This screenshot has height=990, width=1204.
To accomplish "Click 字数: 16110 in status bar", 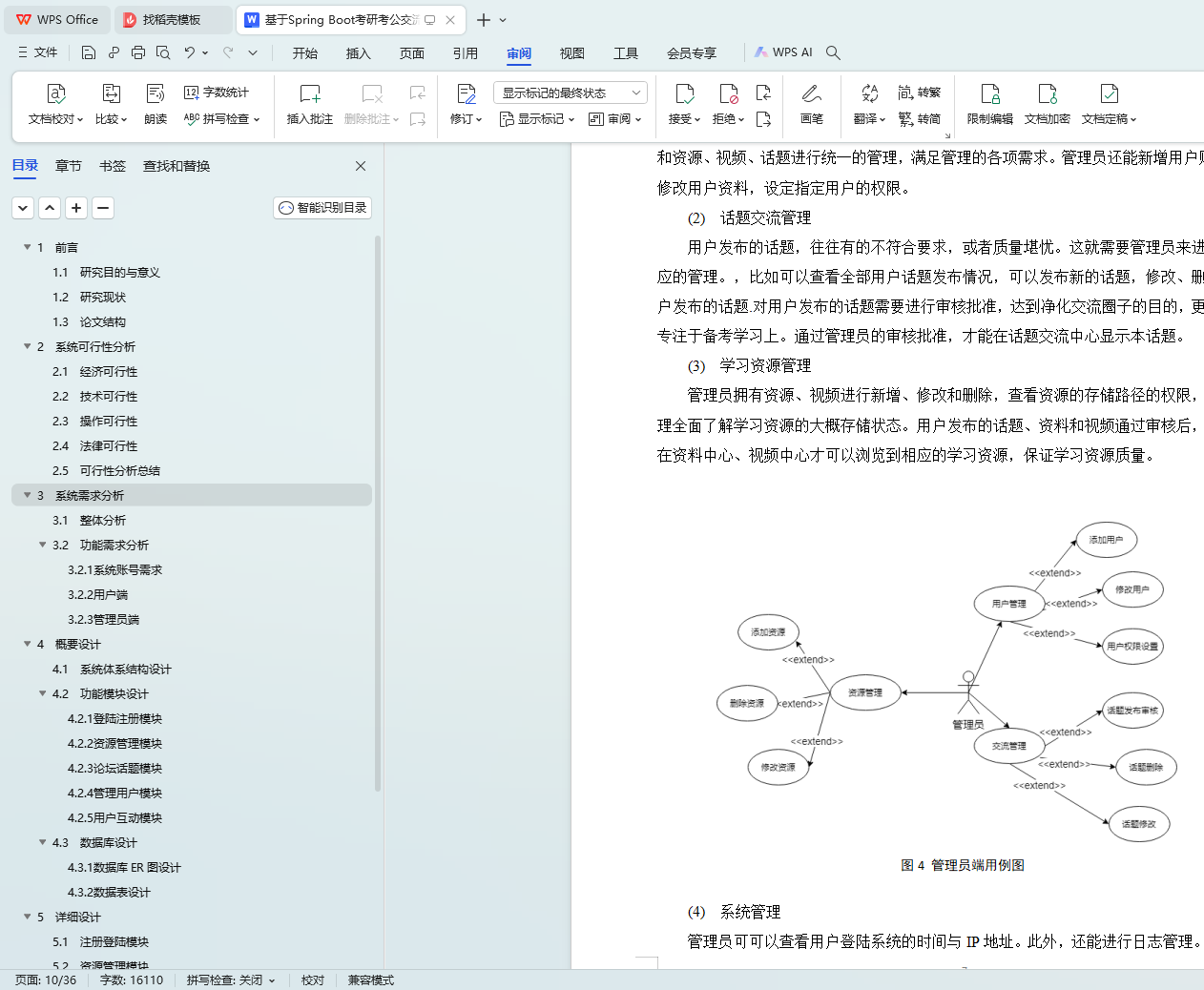I will 132,980.
